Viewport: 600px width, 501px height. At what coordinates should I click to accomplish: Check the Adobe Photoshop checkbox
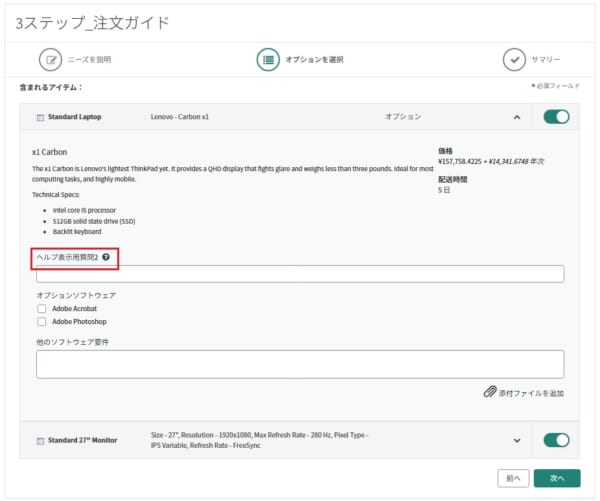tap(42, 321)
